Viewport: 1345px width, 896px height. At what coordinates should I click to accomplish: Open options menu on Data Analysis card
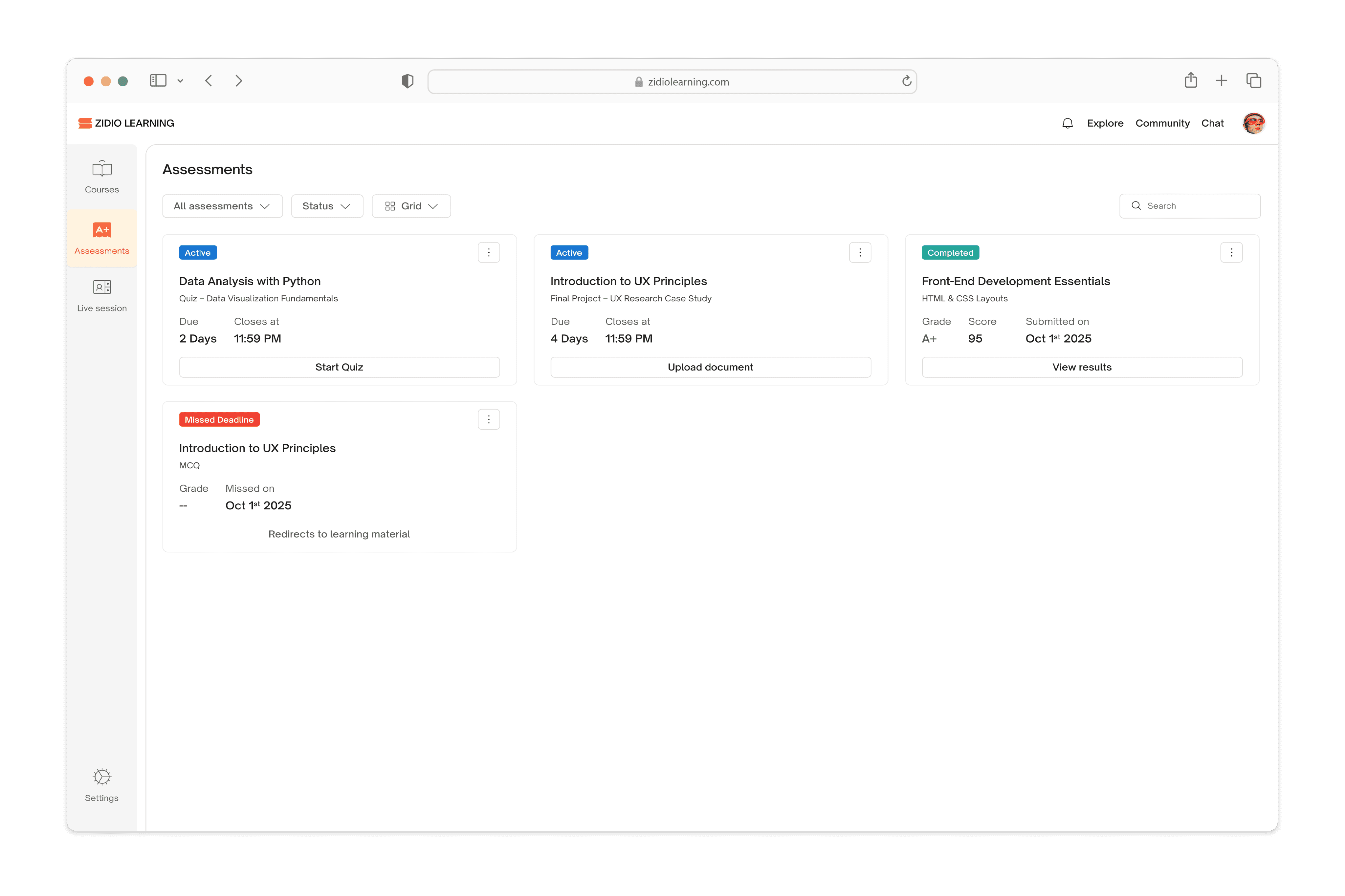(488, 253)
